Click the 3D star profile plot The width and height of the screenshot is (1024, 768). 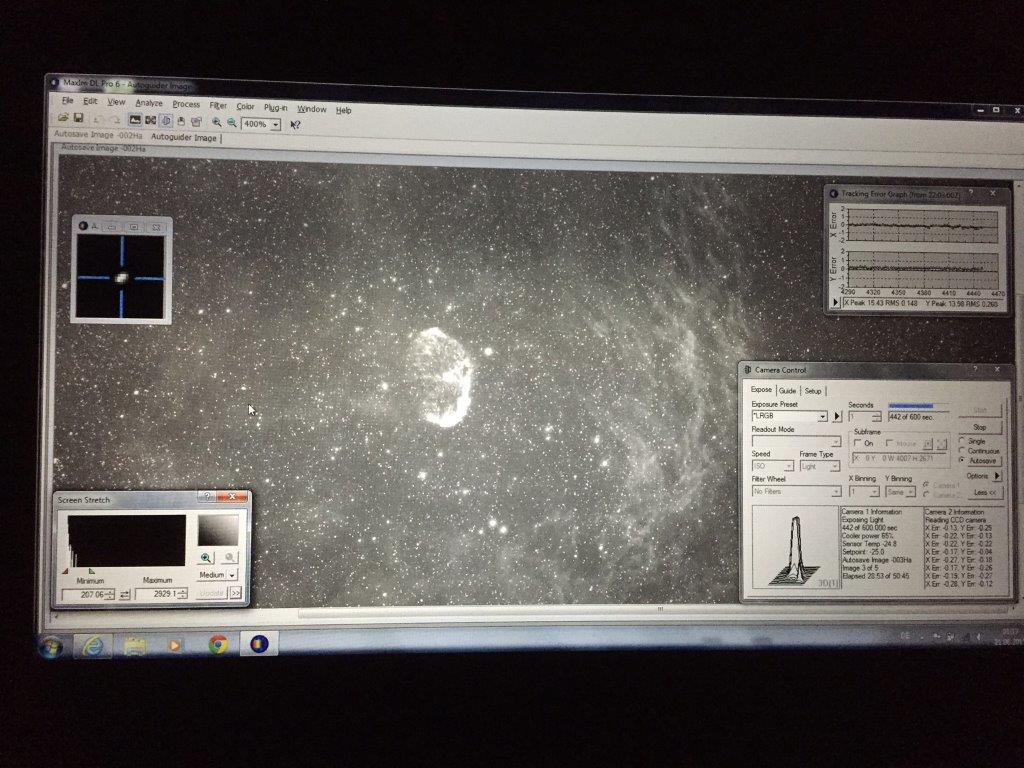point(795,549)
